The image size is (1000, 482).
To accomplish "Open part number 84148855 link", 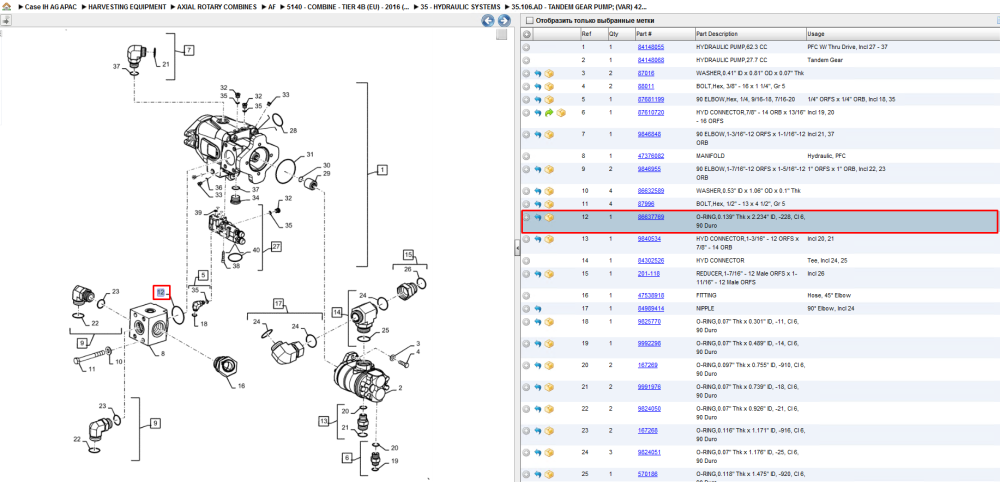I will point(651,47).
